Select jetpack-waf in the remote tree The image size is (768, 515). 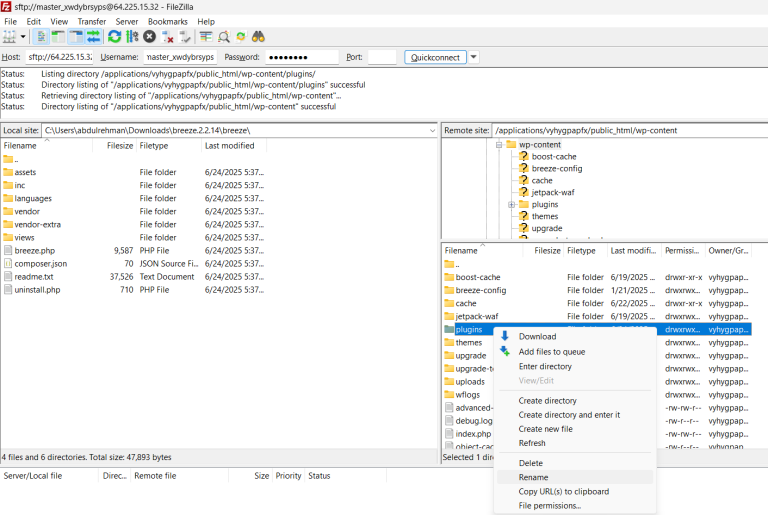click(552, 193)
